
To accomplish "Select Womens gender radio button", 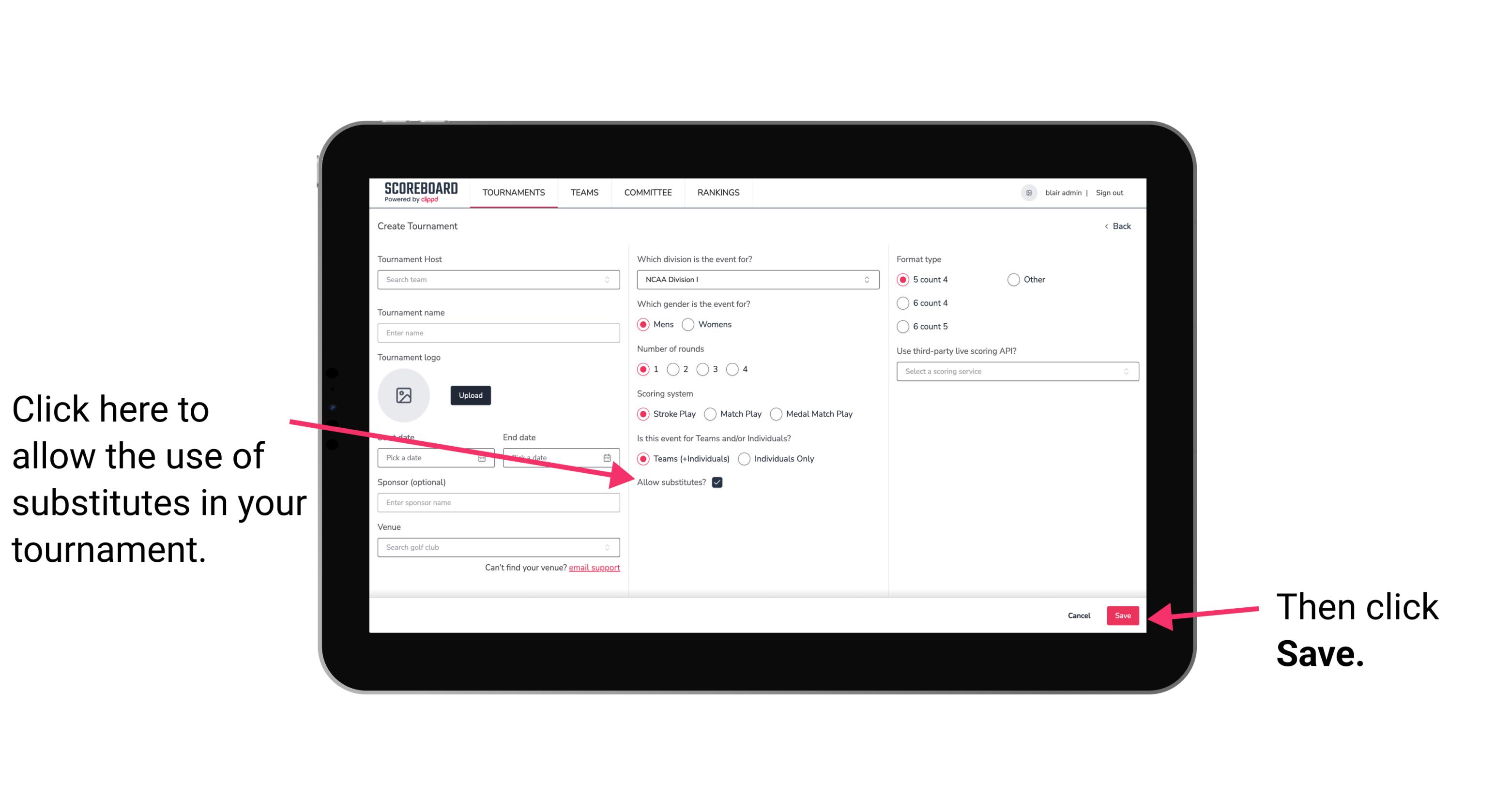I will pyautogui.click(x=691, y=325).
